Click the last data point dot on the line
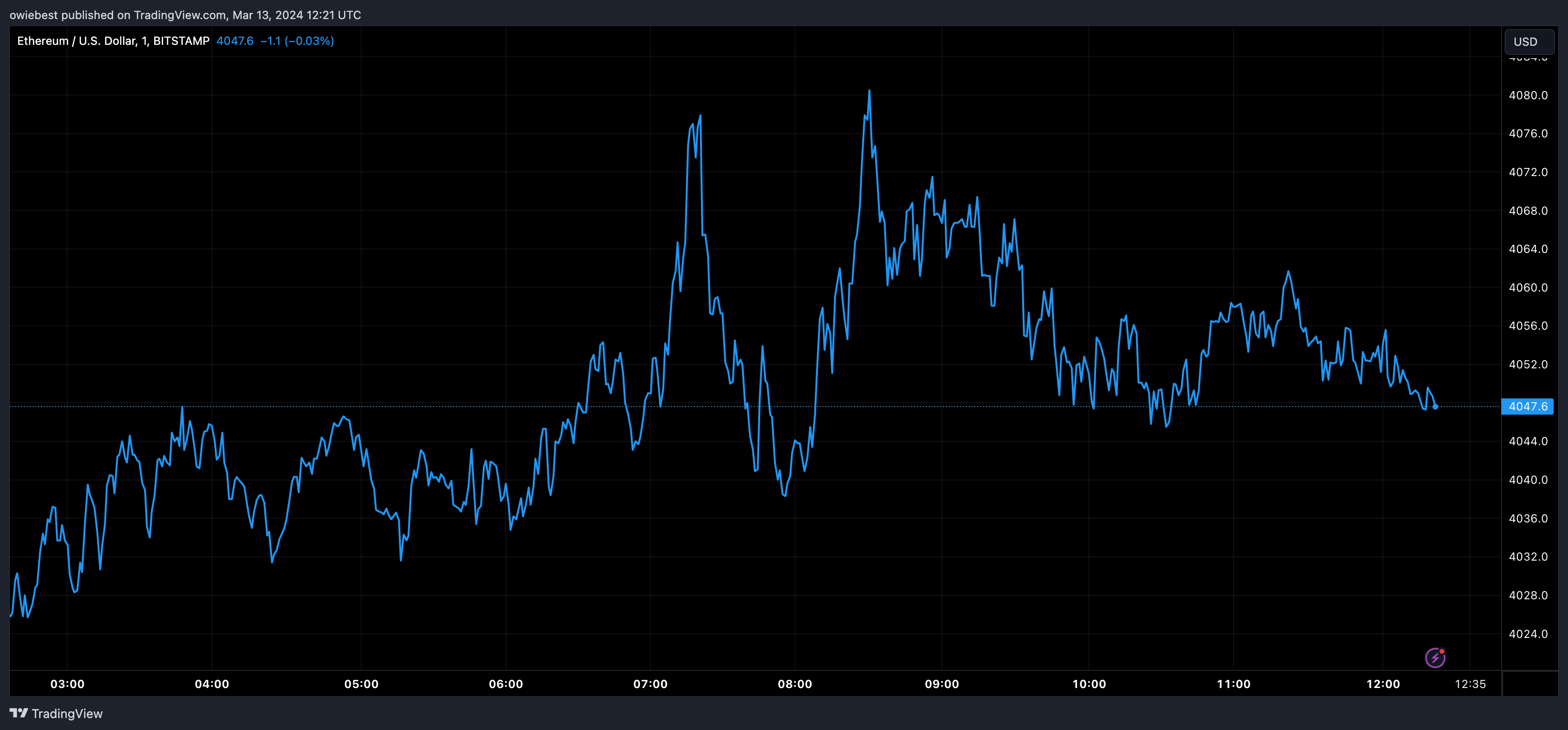Screen dimensions: 1568x730 [1435, 407]
